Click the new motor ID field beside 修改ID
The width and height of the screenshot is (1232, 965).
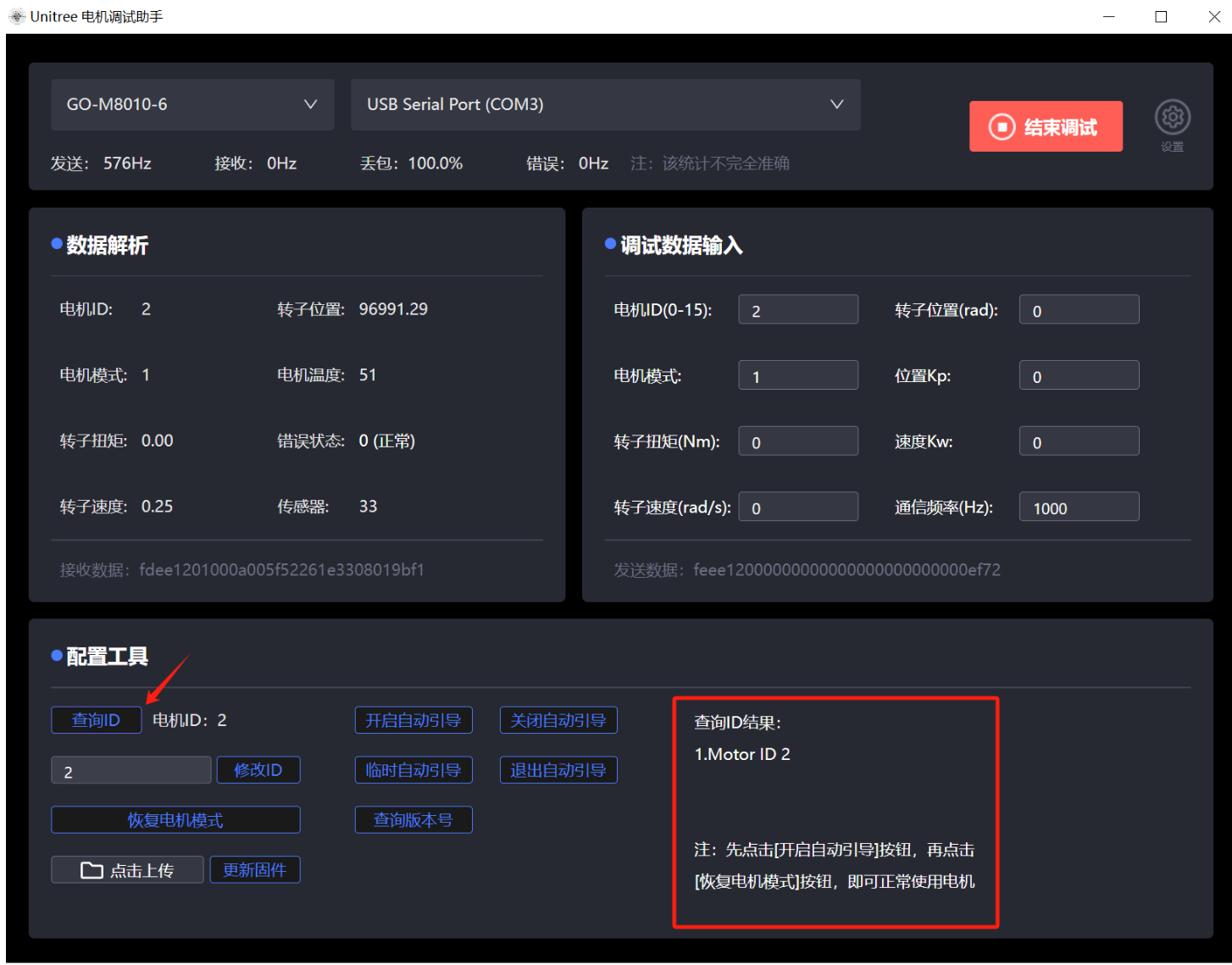click(130, 771)
